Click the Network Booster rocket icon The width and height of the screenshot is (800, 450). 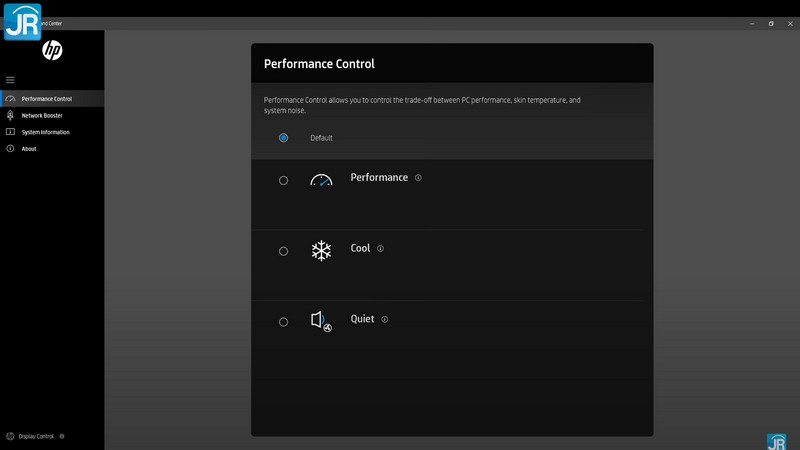click(x=10, y=115)
